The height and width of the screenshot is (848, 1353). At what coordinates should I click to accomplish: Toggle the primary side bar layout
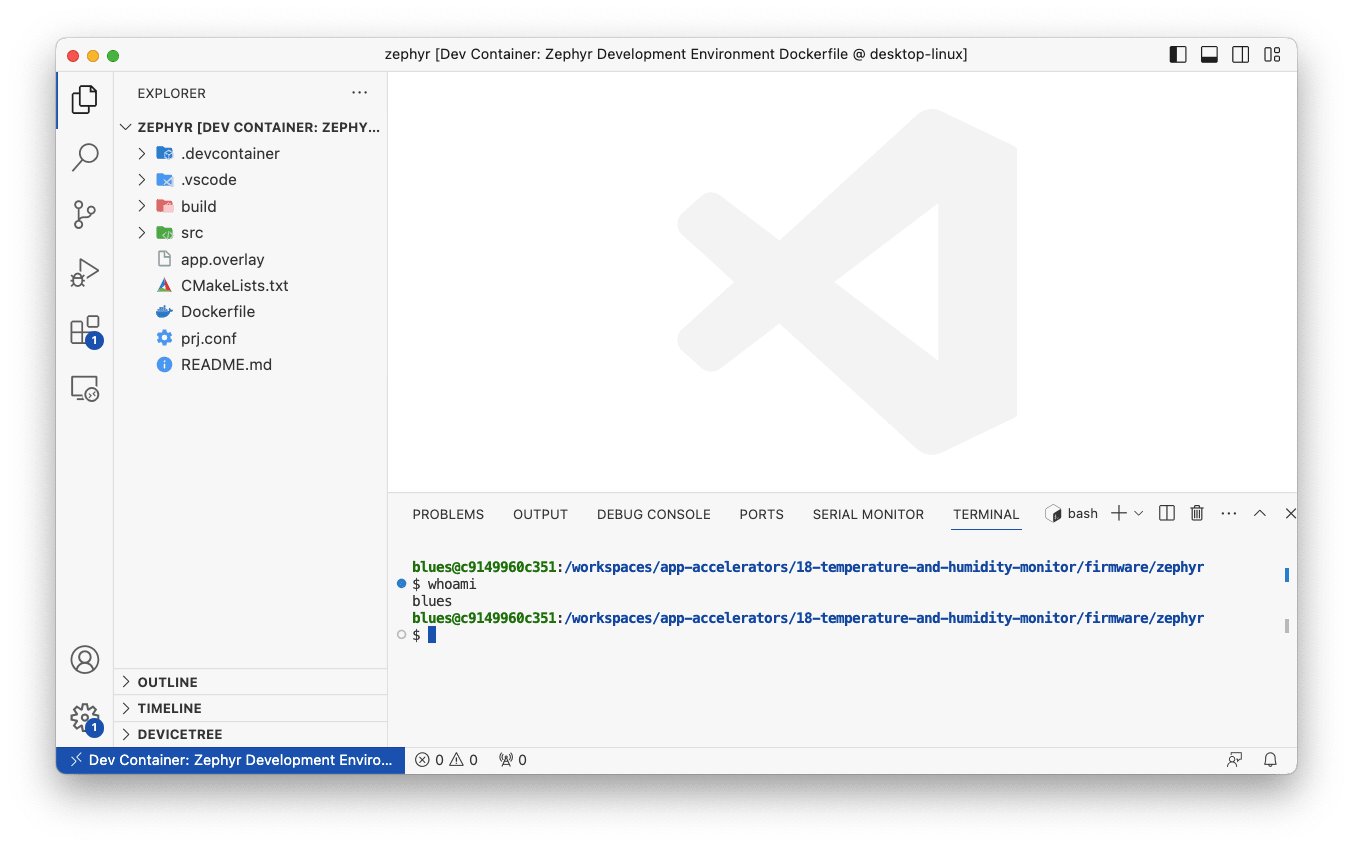click(x=1178, y=55)
